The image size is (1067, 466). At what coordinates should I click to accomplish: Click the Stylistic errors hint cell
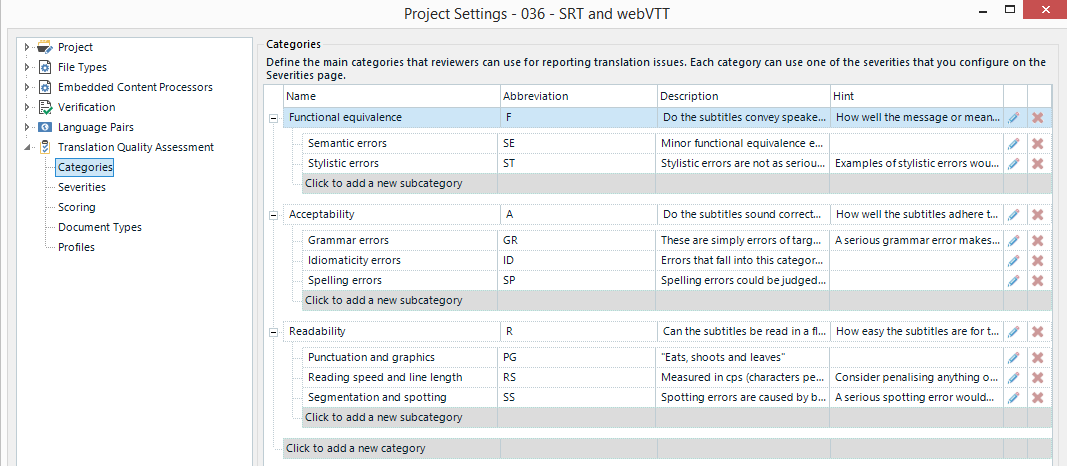[x=917, y=163]
